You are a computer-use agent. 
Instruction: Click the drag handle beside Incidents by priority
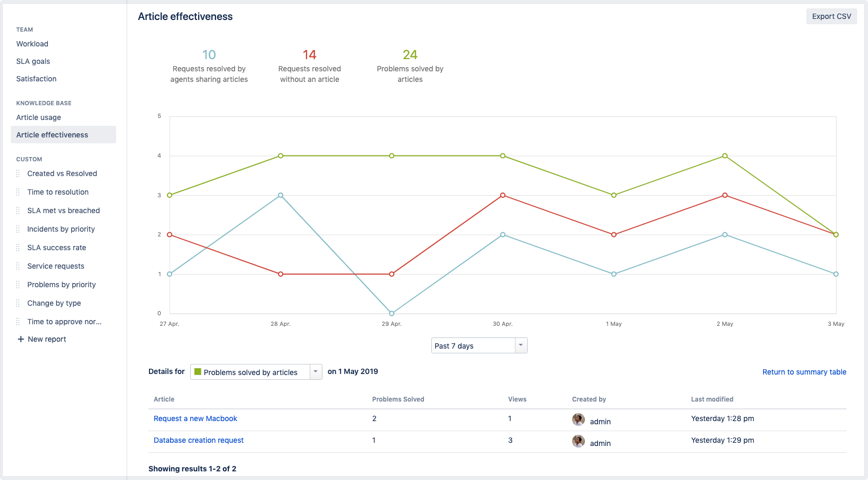point(18,229)
